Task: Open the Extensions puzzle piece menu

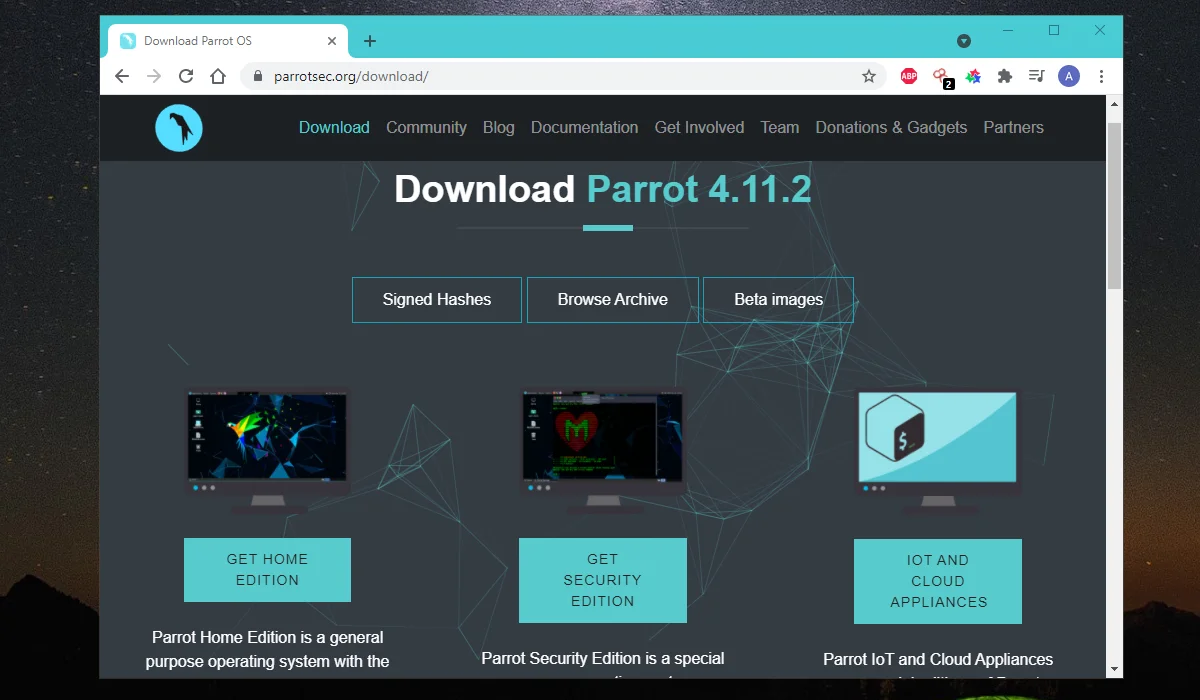Action: pos(1005,76)
